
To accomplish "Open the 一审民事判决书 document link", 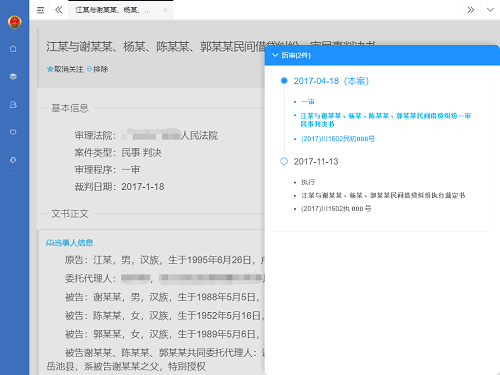I will (385, 120).
